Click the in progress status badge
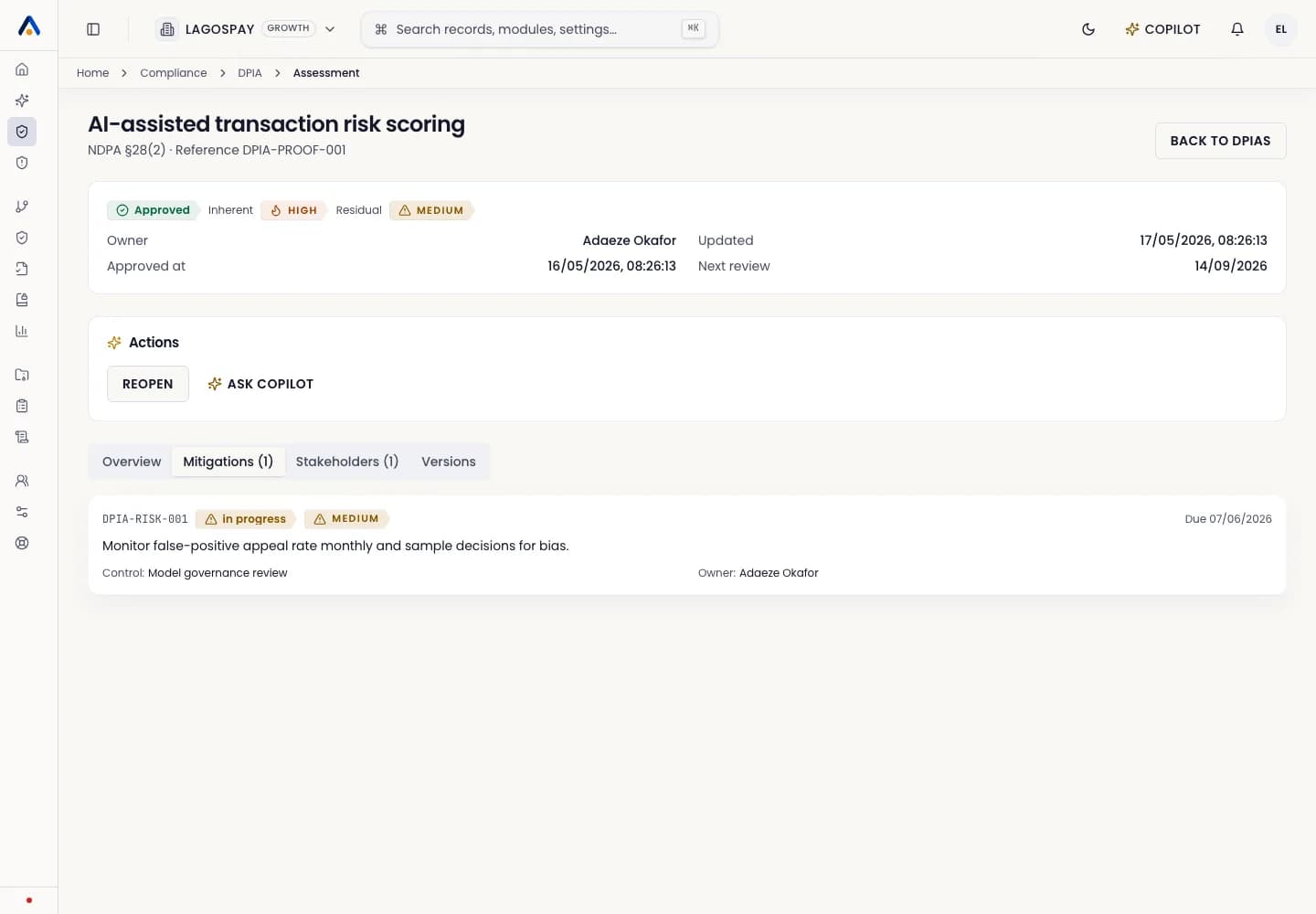This screenshot has height=914, width=1316. (245, 519)
